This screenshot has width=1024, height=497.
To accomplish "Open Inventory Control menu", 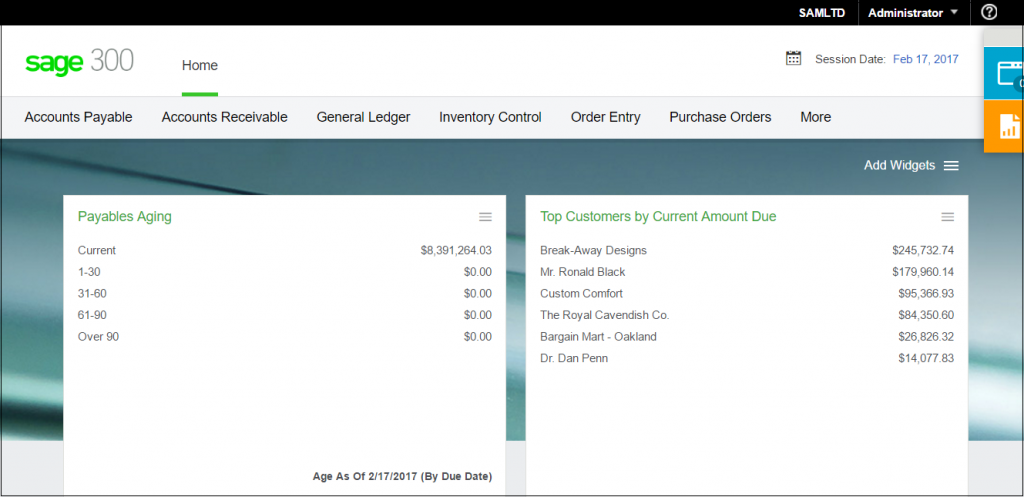I will click(490, 118).
